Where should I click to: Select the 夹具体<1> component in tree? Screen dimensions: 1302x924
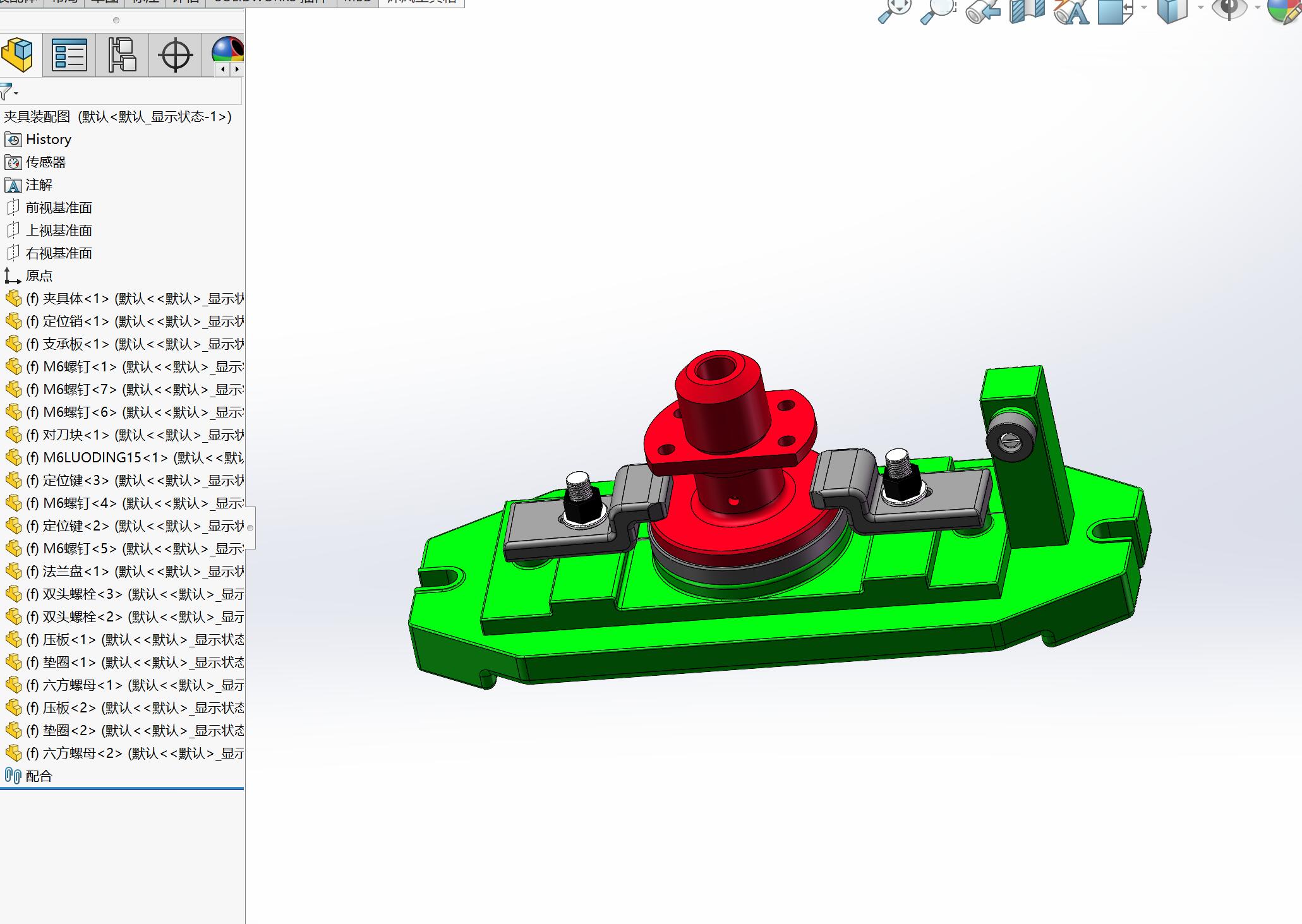[68, 299]
